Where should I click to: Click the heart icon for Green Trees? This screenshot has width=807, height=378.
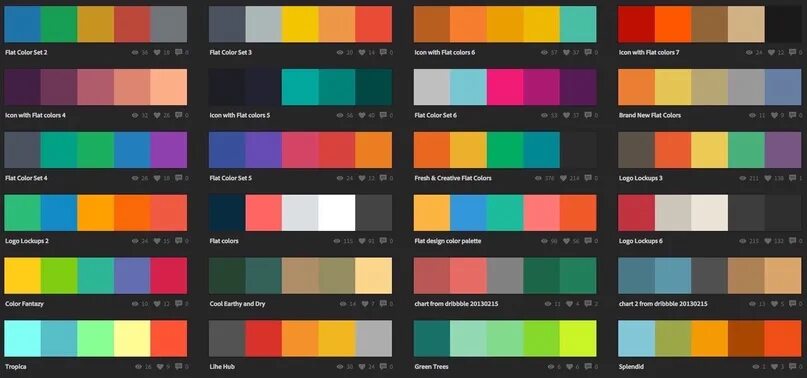pyautogui.click(x=571, y=367)
